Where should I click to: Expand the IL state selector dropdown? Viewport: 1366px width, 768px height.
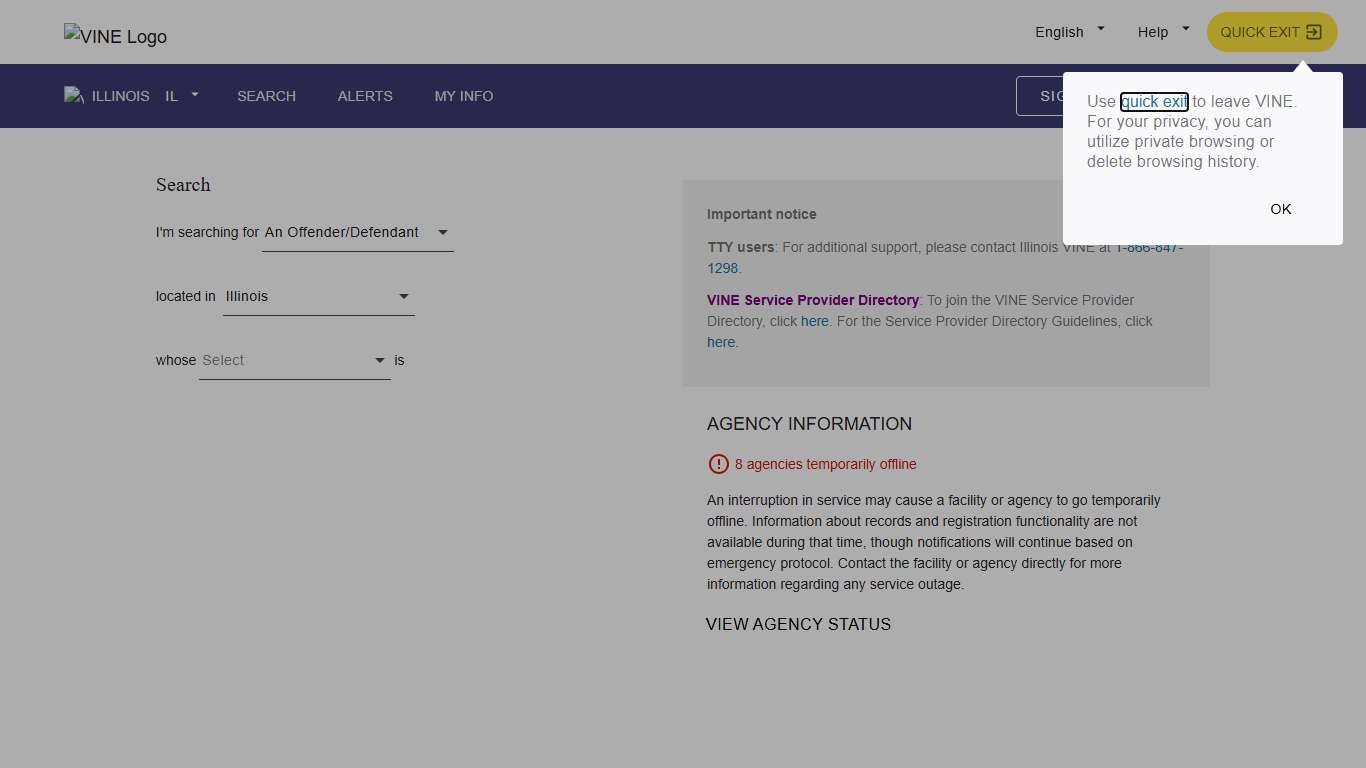tap(182, 96)
